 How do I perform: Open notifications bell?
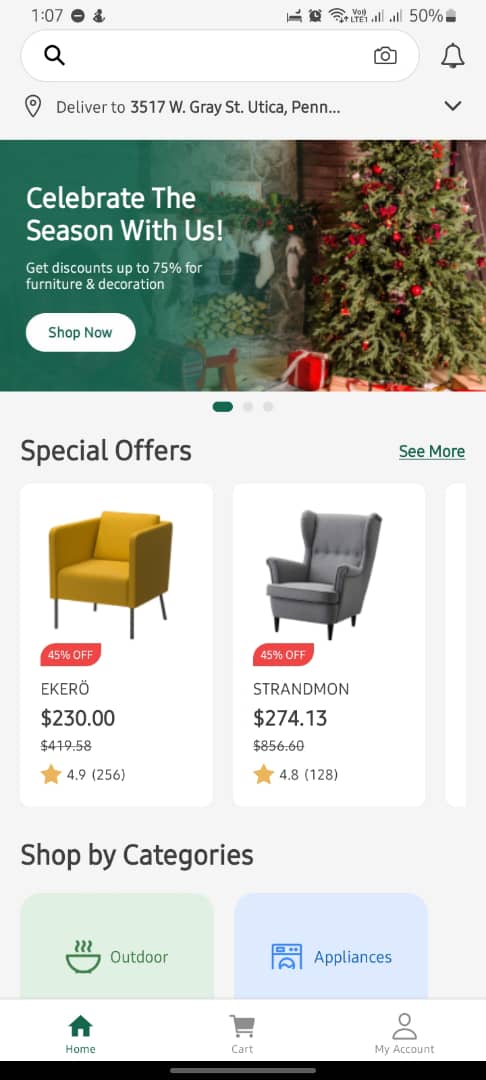click(x=452, y=56)
